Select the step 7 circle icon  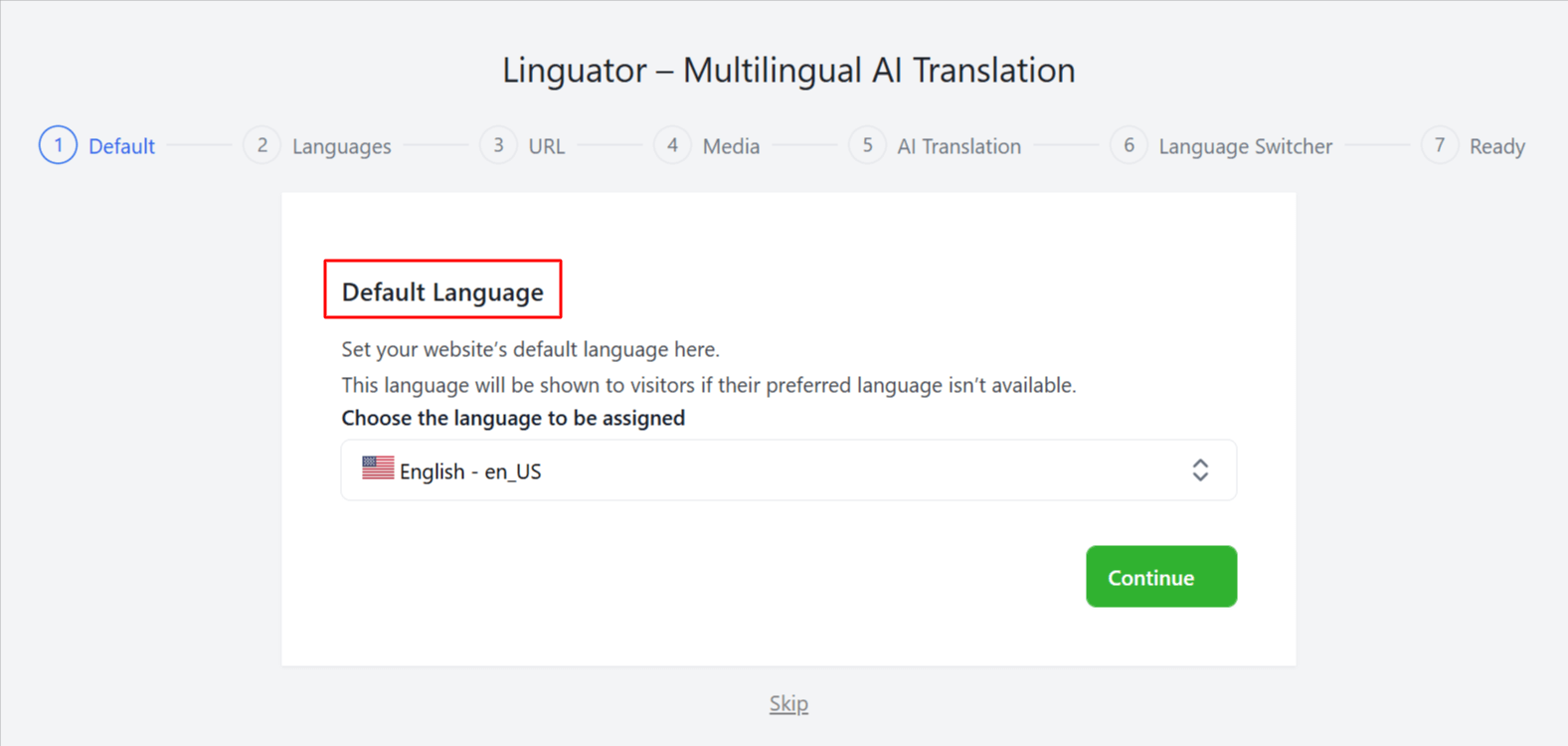tap(1439, 145)
